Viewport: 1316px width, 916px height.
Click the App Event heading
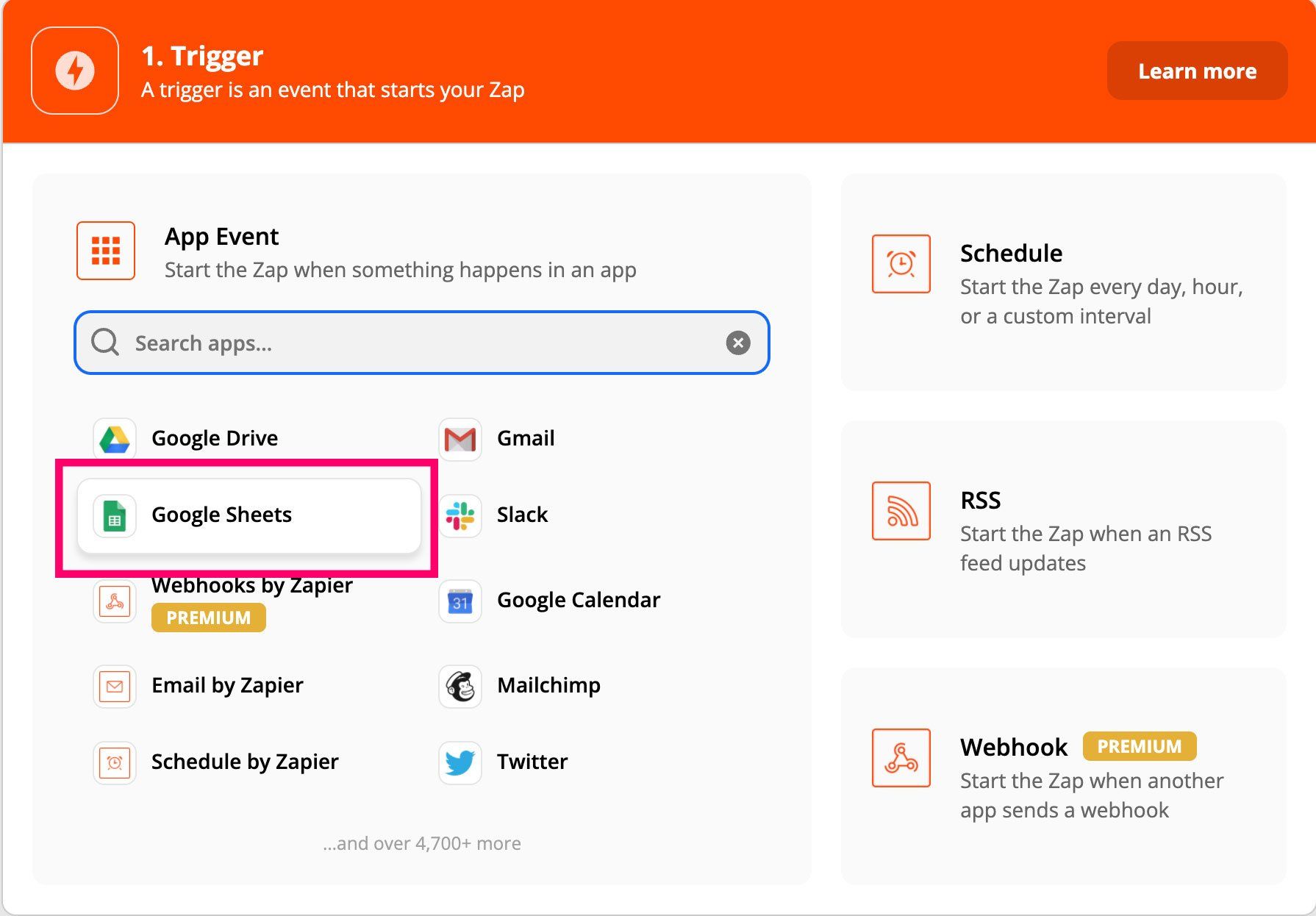[x=221, y=237]
